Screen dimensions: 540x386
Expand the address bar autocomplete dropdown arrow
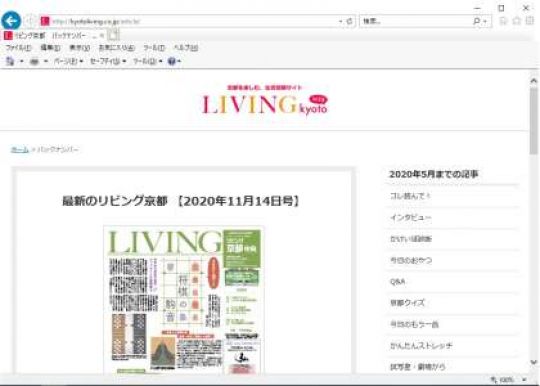(x=341, y=21)
